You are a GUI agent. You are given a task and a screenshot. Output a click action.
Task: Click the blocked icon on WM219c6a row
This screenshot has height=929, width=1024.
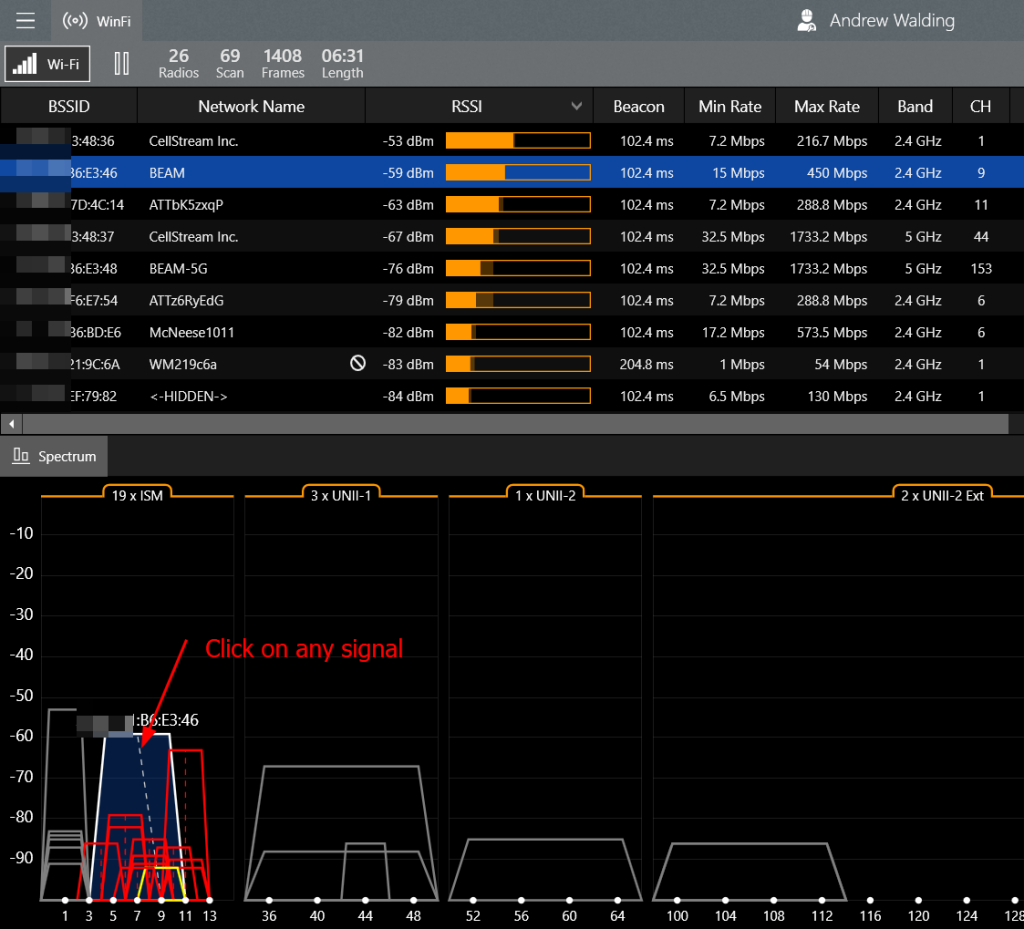[358, 364]
